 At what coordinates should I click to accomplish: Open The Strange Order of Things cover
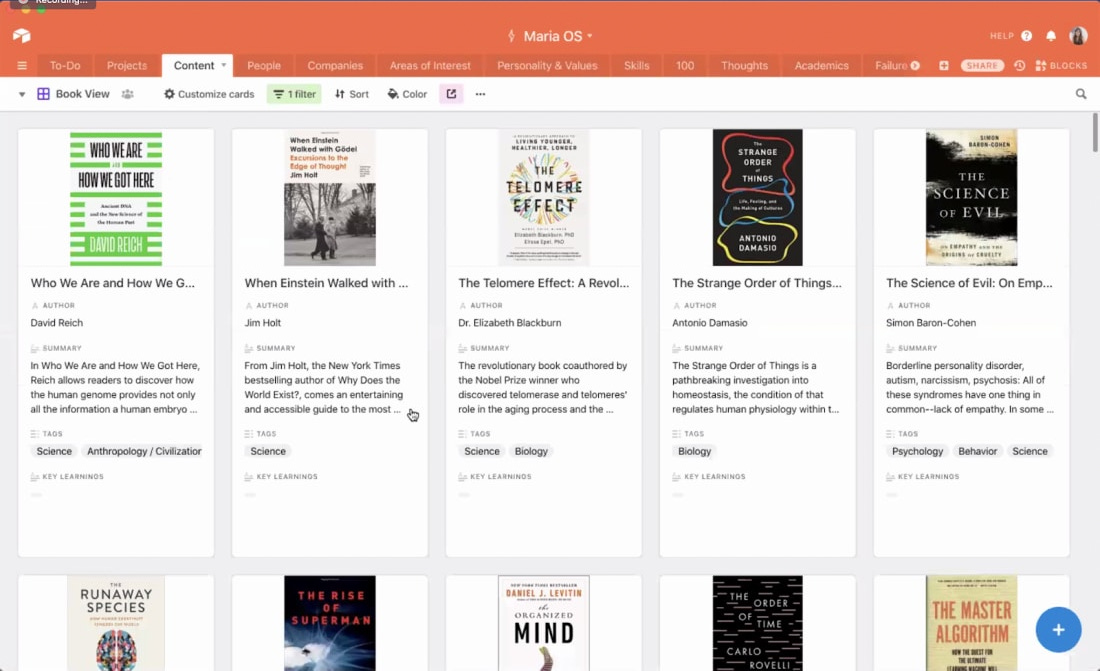(x=758, y=198)
